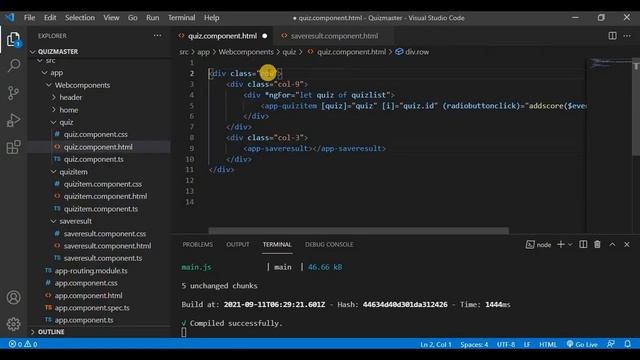Open saveresult.component.ts in explorer

103,258
